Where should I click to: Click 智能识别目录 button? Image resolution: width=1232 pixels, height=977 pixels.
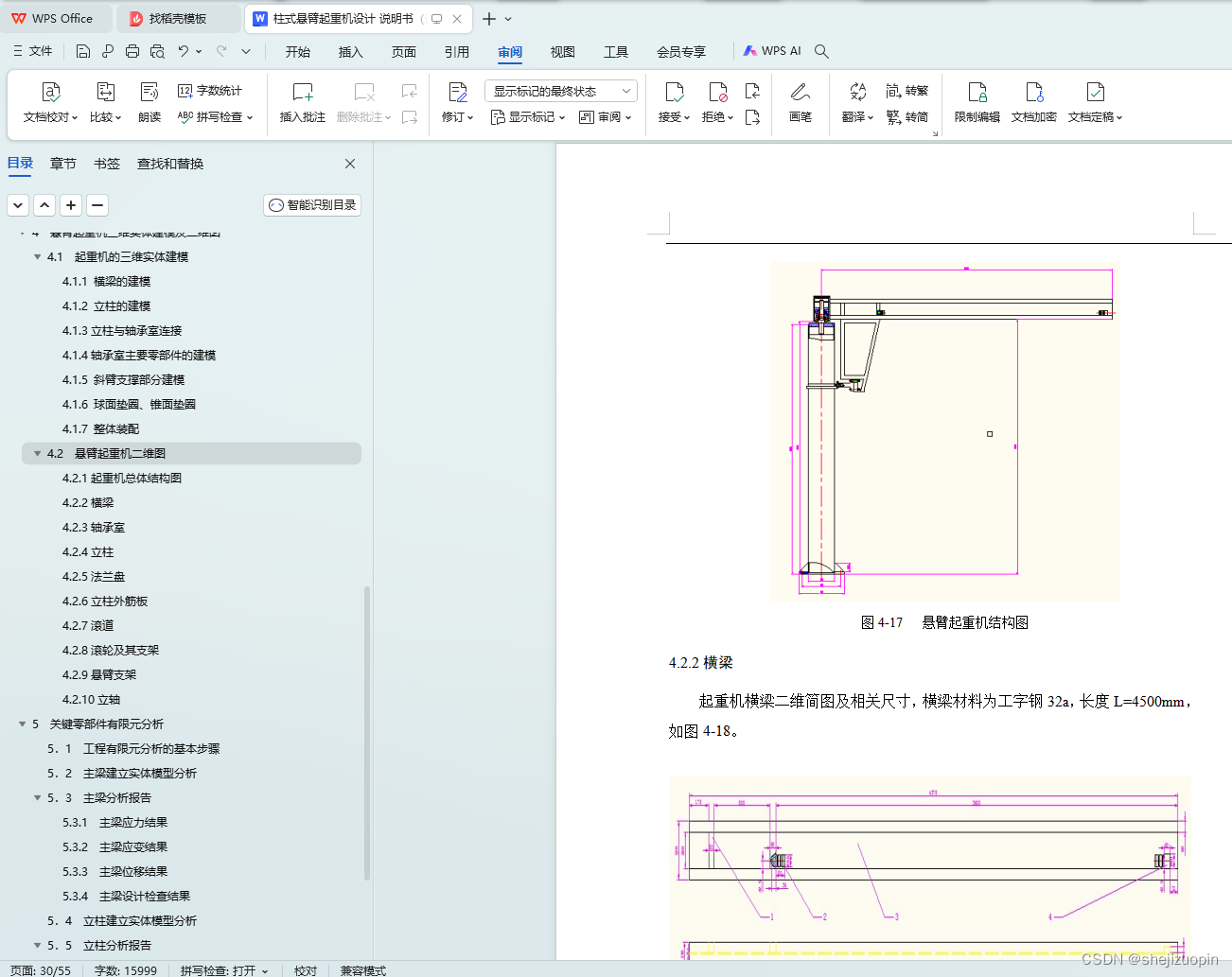[x=312, y=205]
